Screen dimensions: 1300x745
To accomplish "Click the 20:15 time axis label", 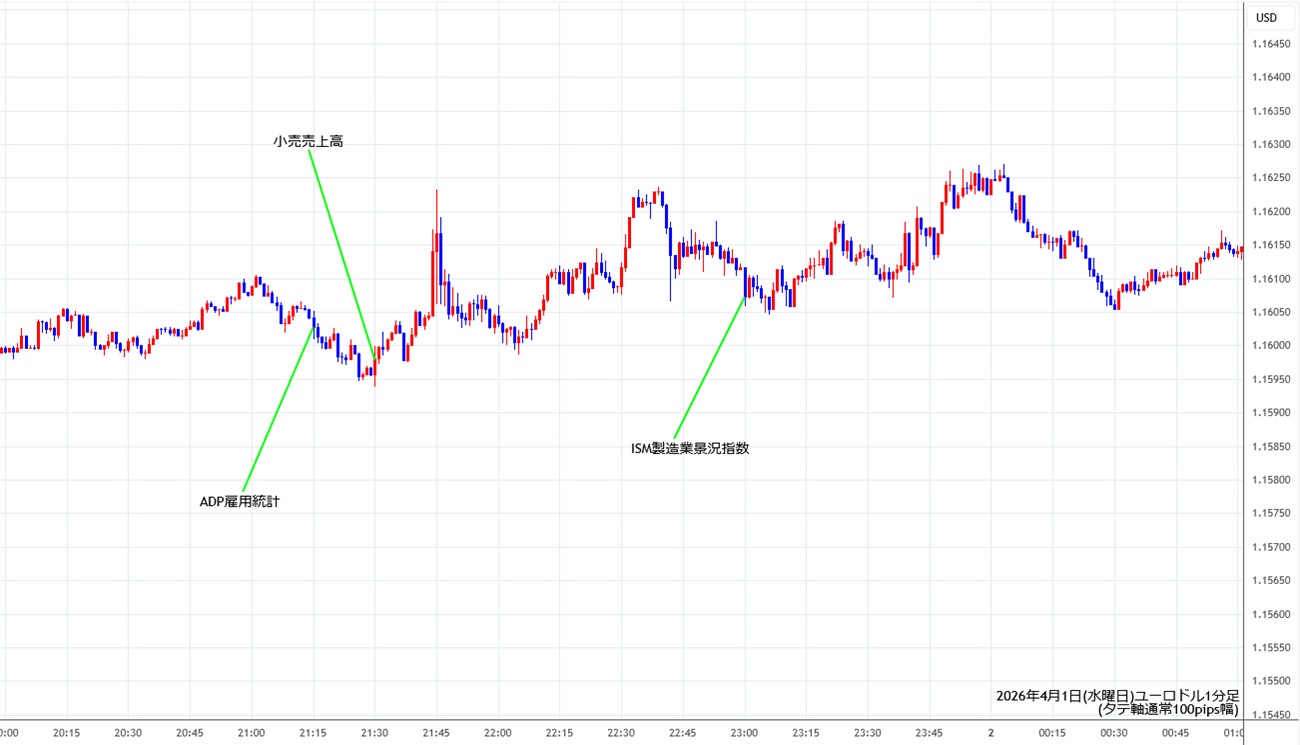I will tap(66, 733).
